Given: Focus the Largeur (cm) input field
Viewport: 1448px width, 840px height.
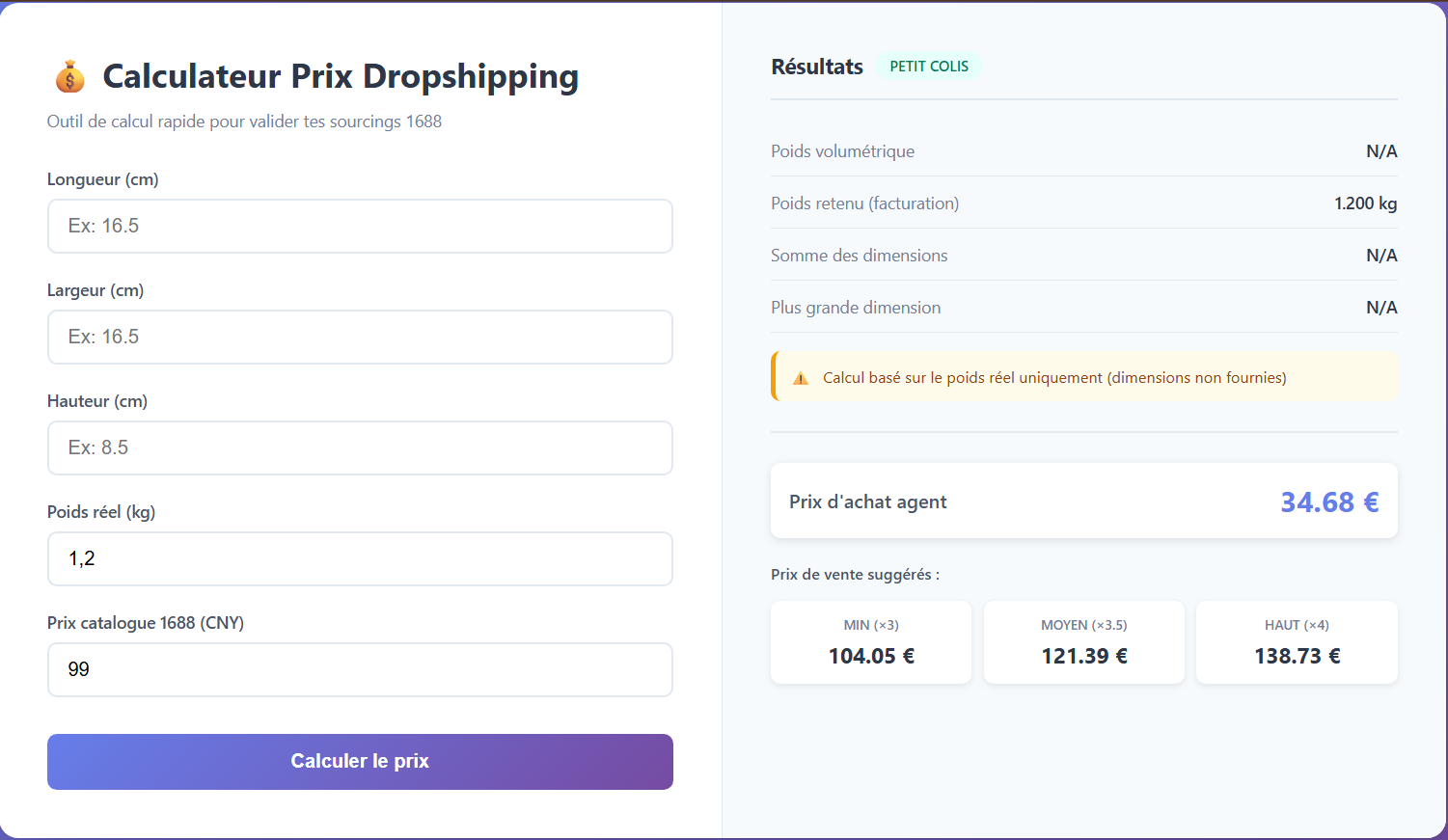Looking at the screenshot, I should [x=360, y=337].
